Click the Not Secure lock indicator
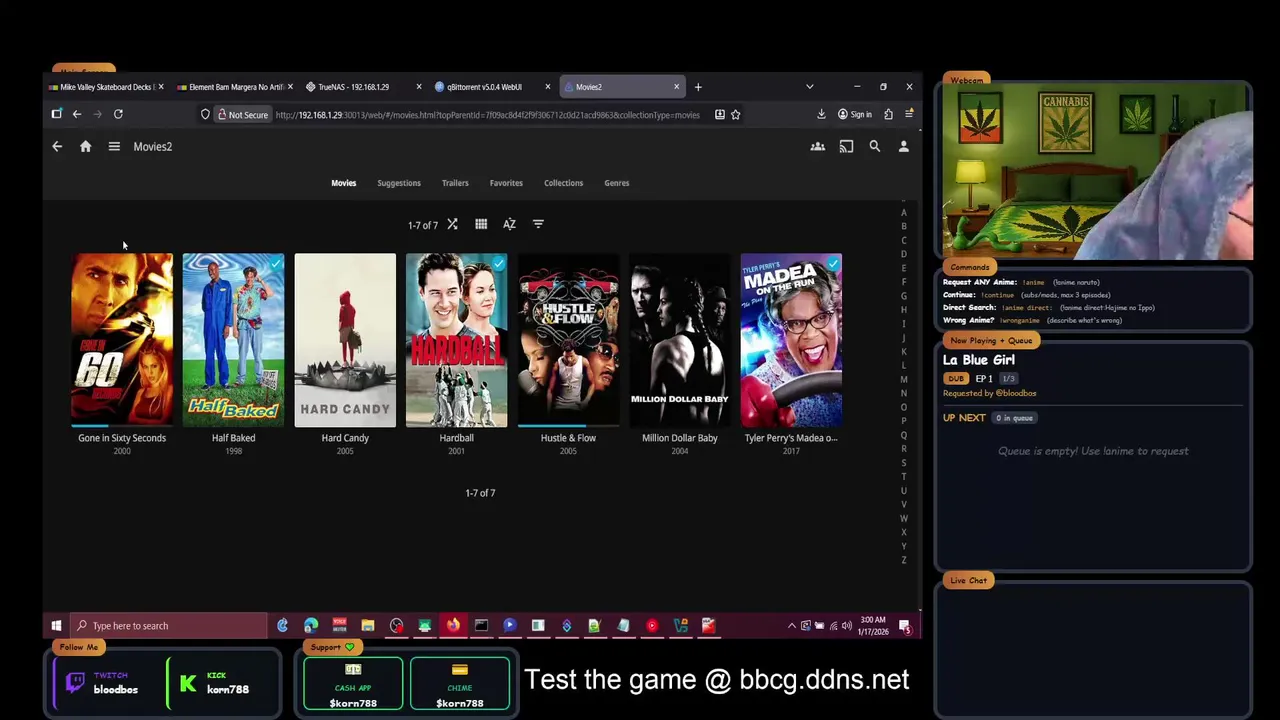The width and height of the screenshot is (1280, 720). [x=243, y=114]
